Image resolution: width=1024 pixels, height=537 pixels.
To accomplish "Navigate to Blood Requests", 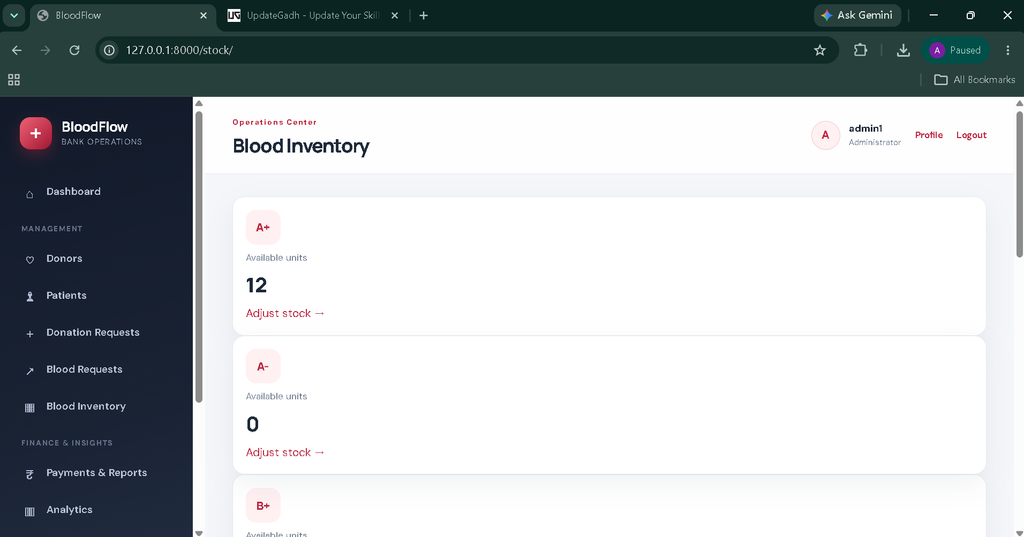I will [84, 369].
